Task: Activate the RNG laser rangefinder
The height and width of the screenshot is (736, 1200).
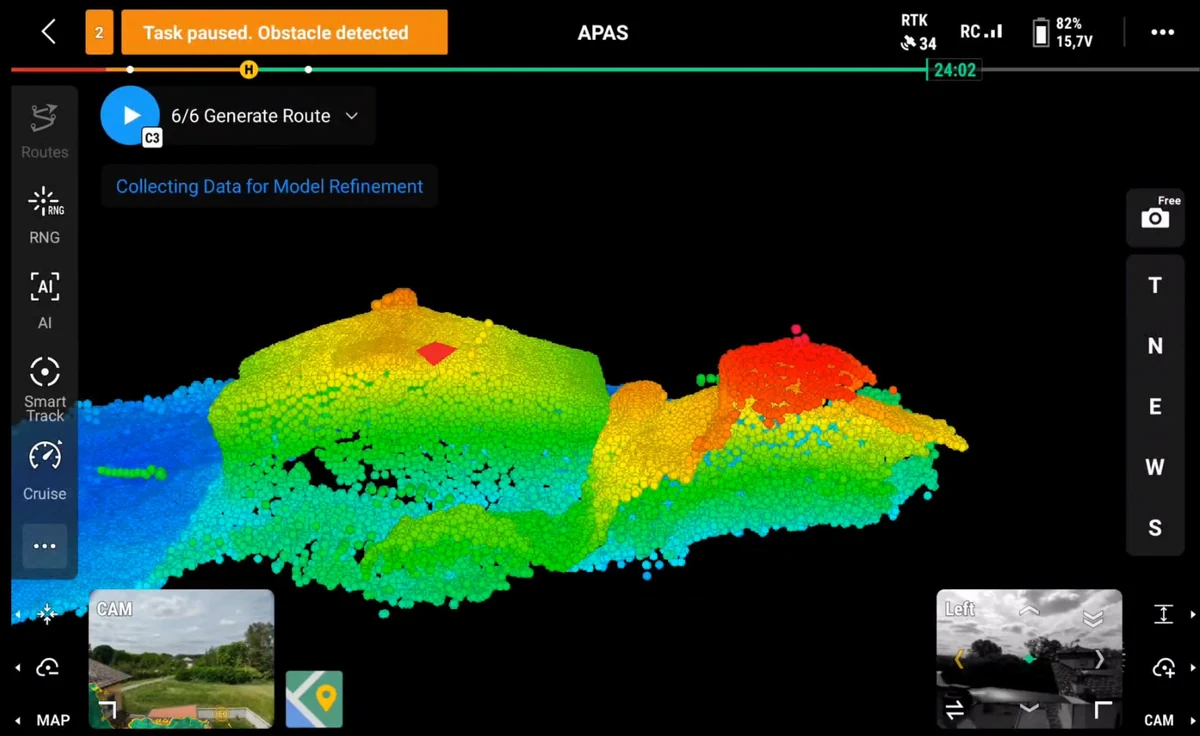Action: (45, 215)
